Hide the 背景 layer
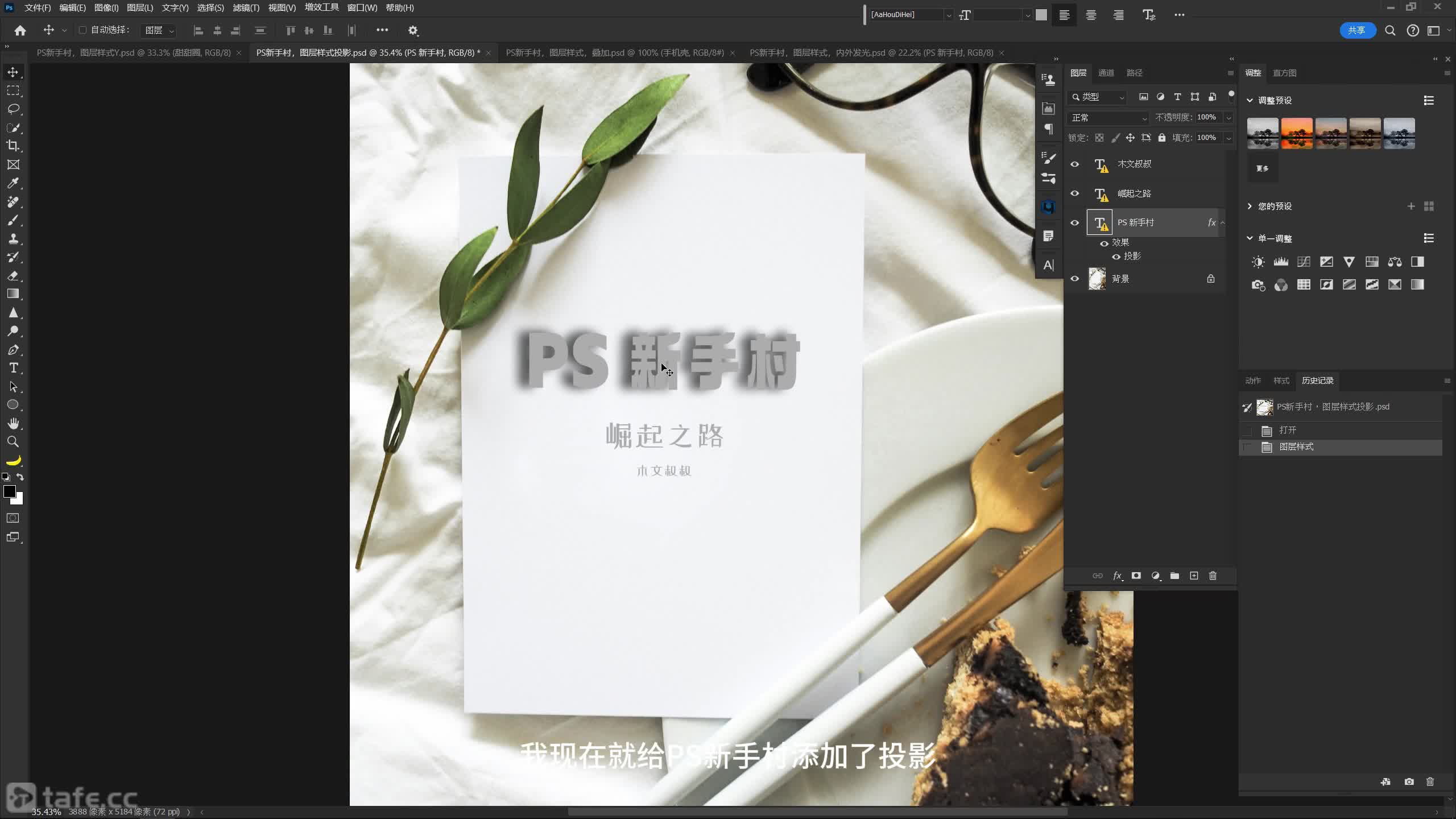The image size is (1456, 819). [1074, 279]
